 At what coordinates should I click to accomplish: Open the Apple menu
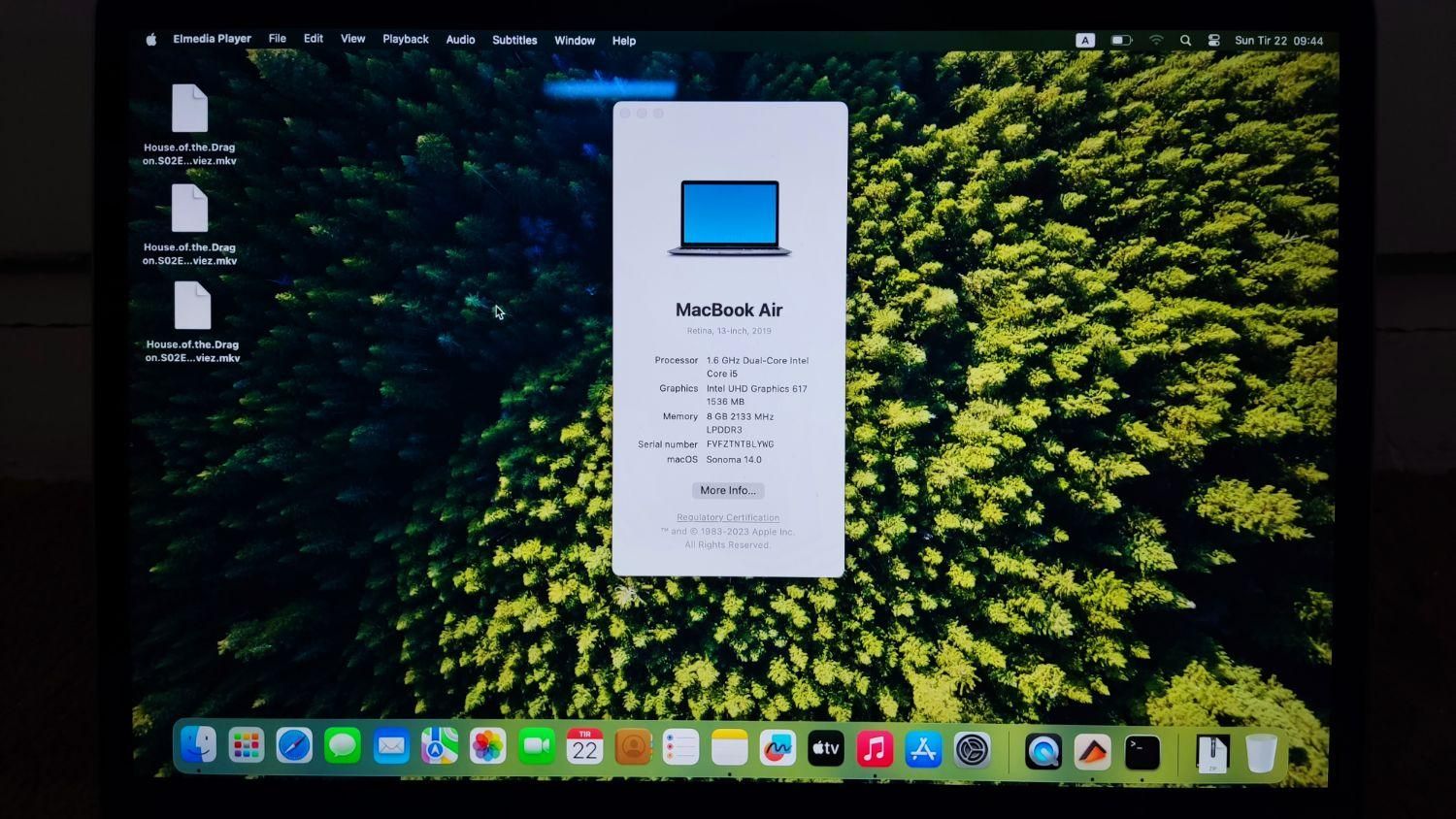[x=150, y=40]
